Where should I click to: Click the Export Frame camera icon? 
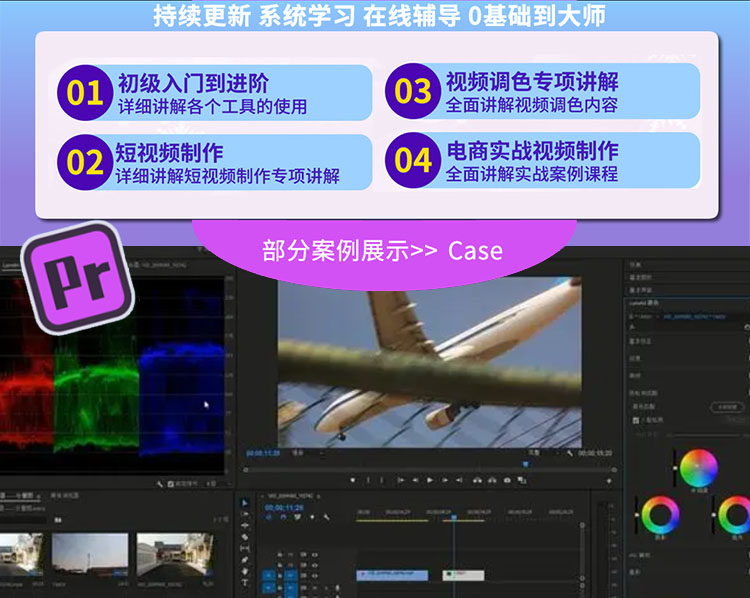click(x=507, y=480)
